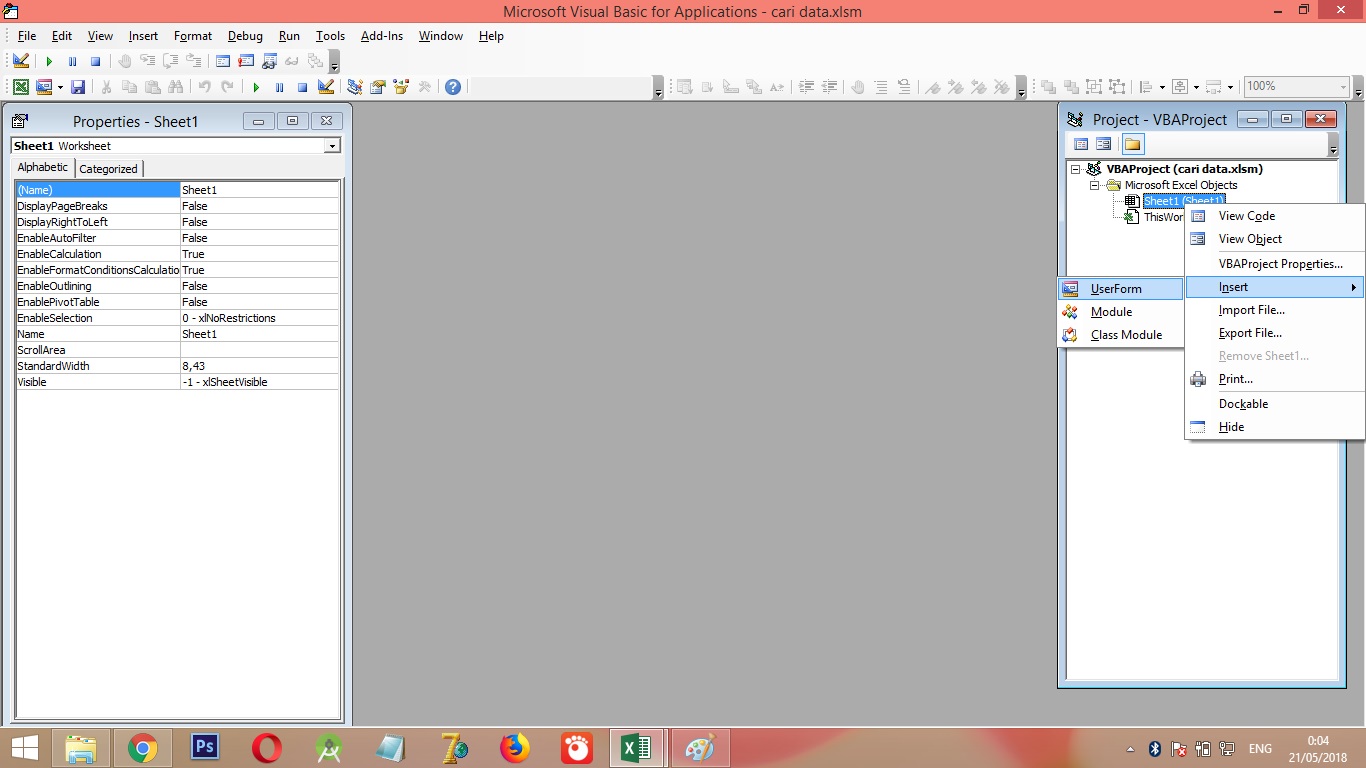This screenshot has height=768, width=1366.
Task: Open the Object Browser toolbar icon
Action: pyautogui.click(x=401, y=87)
